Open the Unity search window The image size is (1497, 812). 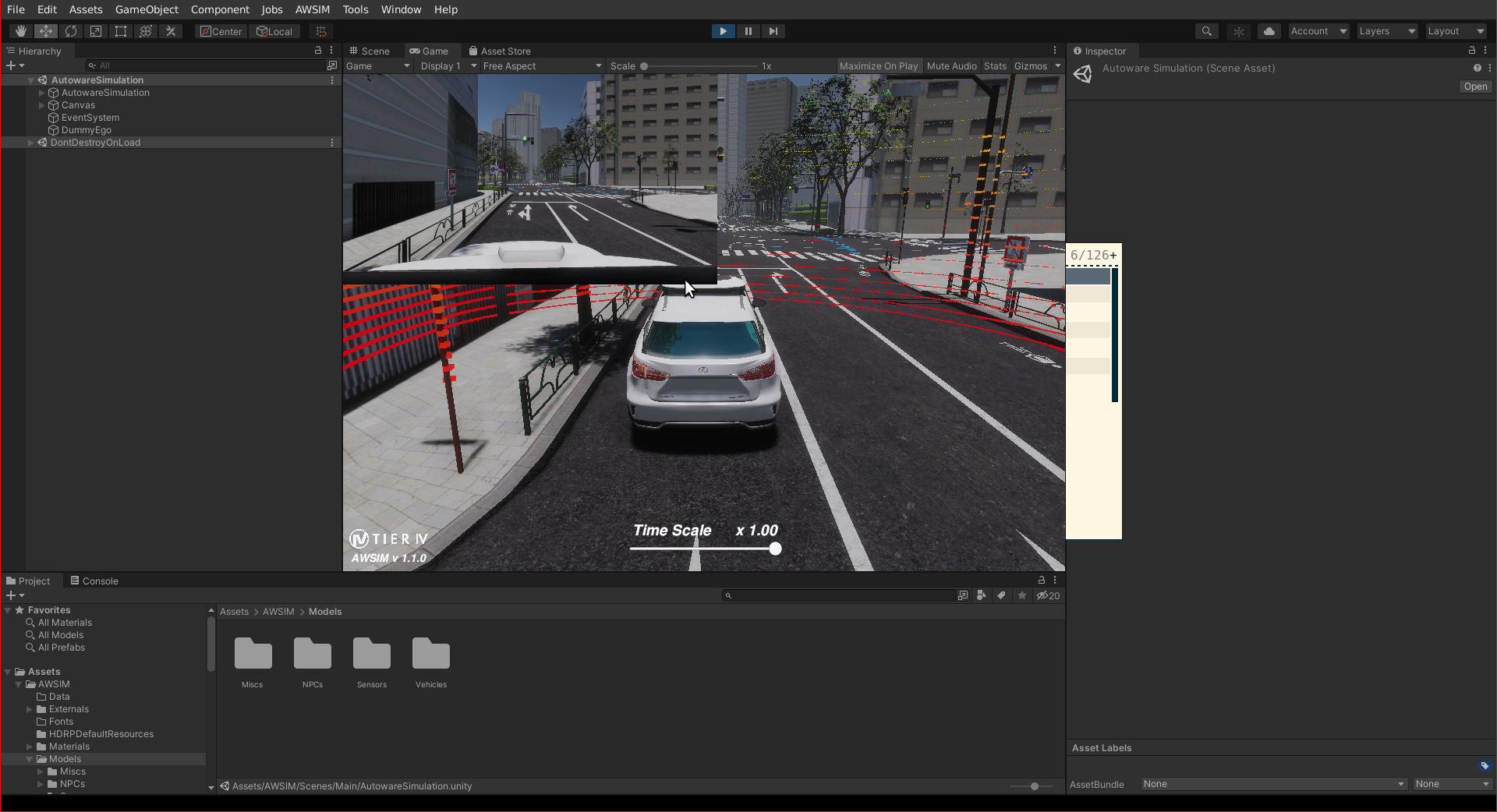(x=1207, y=31)
